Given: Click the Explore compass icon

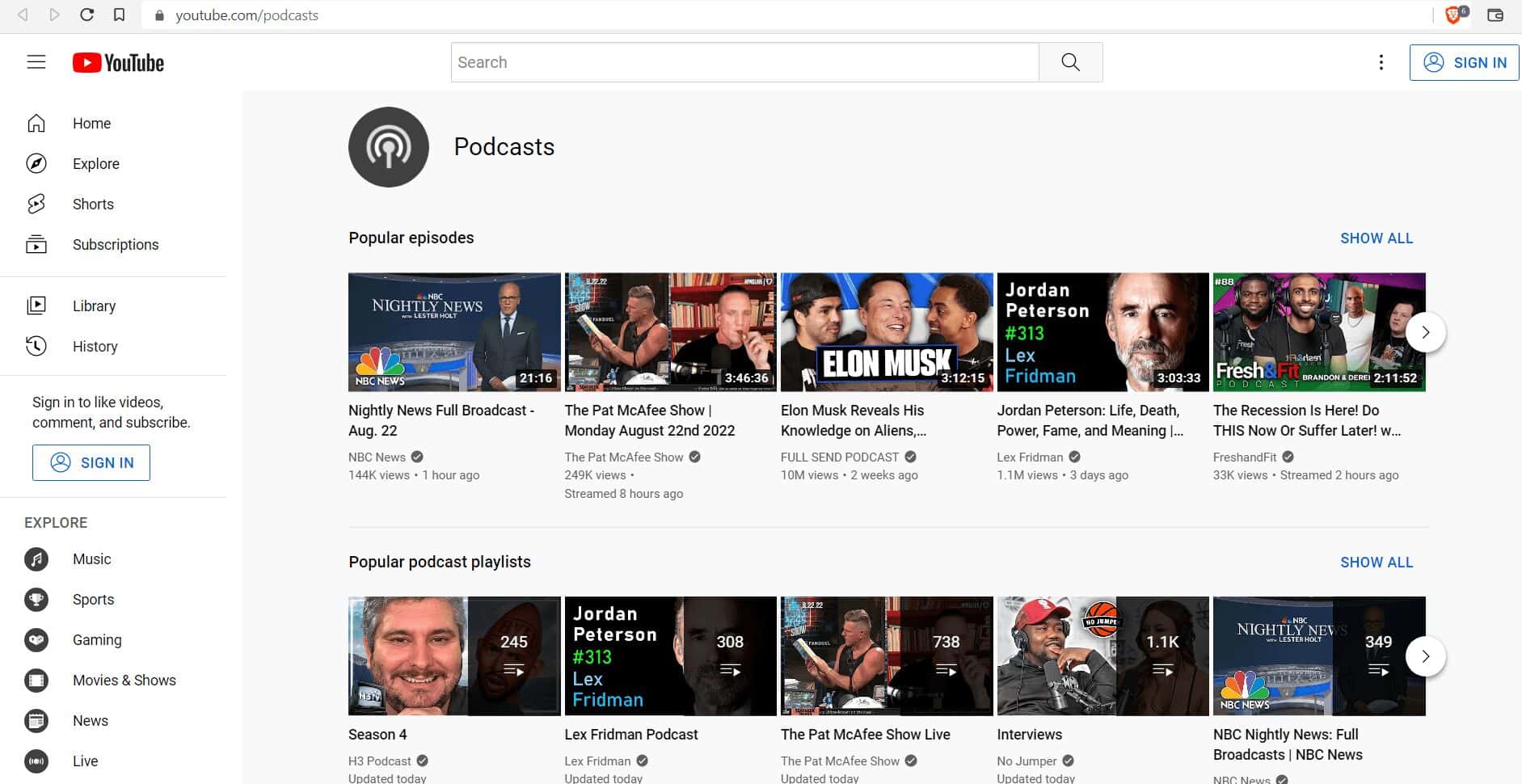Looking at the screenshot, I should [x=36, y=163].
